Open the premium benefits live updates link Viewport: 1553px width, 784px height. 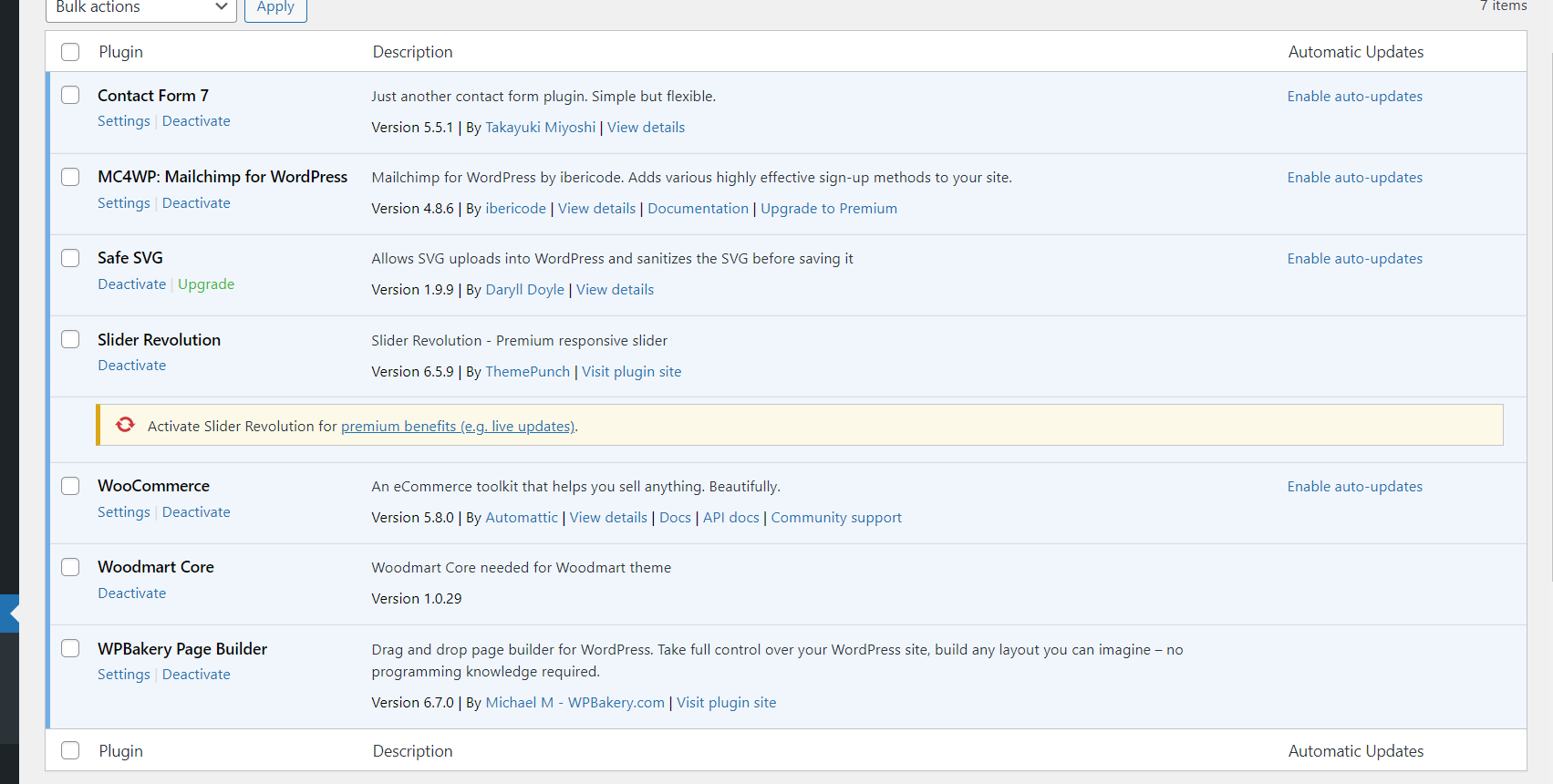tap(458, 427)
